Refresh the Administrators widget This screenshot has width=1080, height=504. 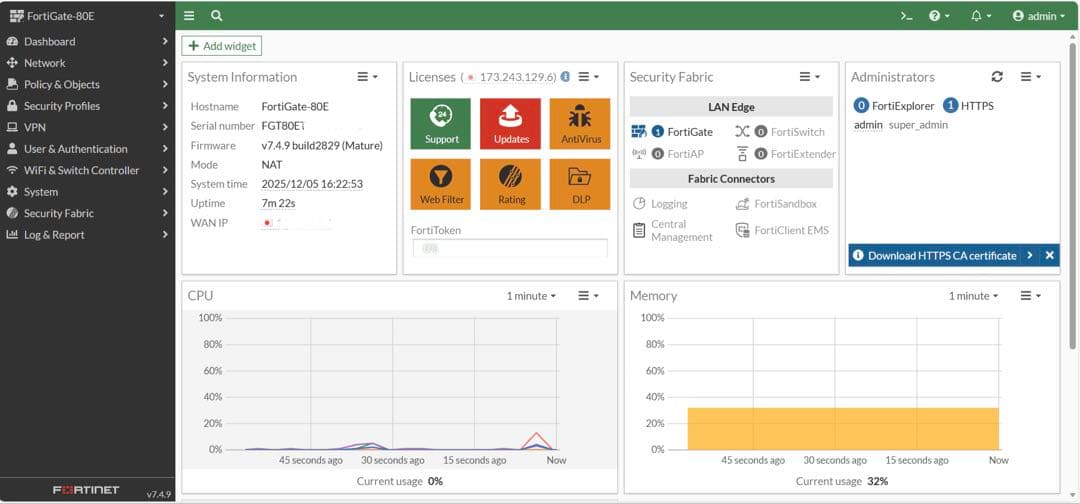point(997,77)
